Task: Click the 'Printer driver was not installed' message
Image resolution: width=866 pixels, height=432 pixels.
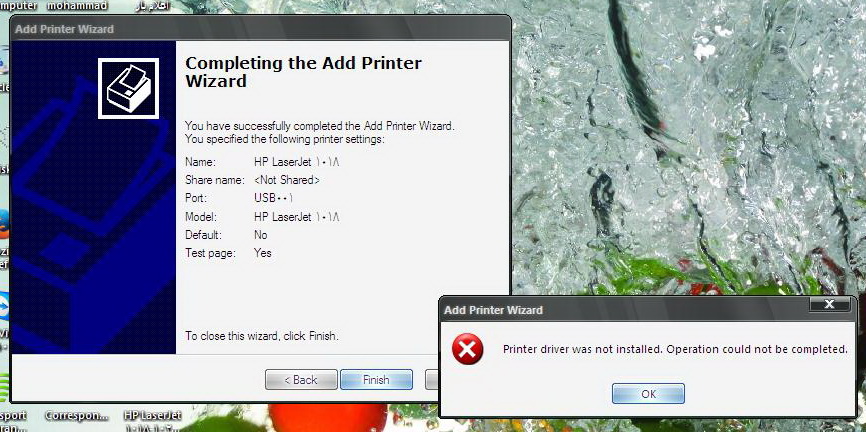Action: point(675,350)
